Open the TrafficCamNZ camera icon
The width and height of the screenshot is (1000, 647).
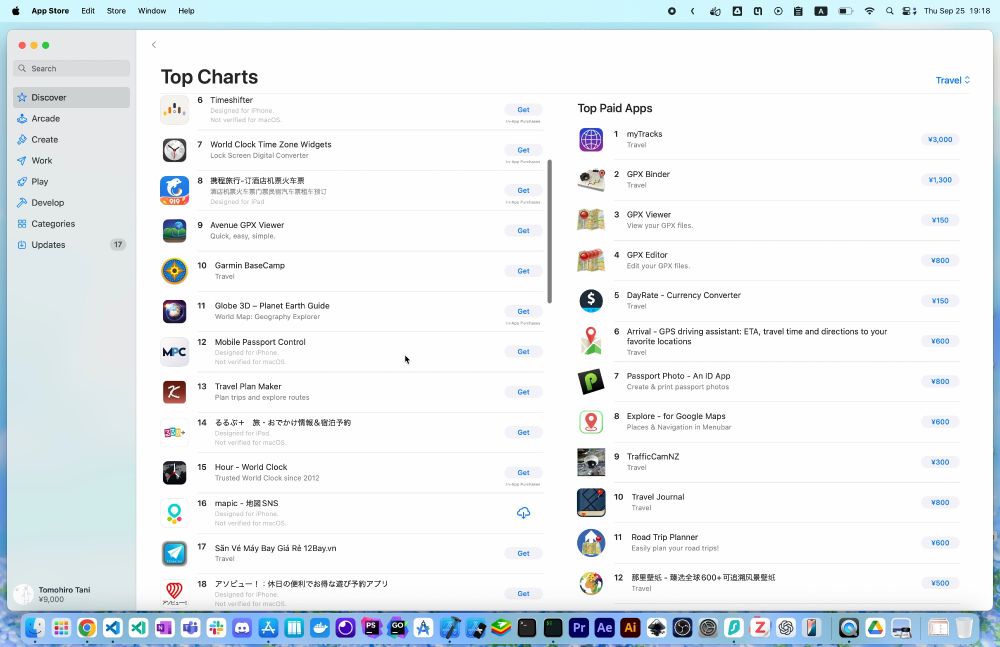591,462
